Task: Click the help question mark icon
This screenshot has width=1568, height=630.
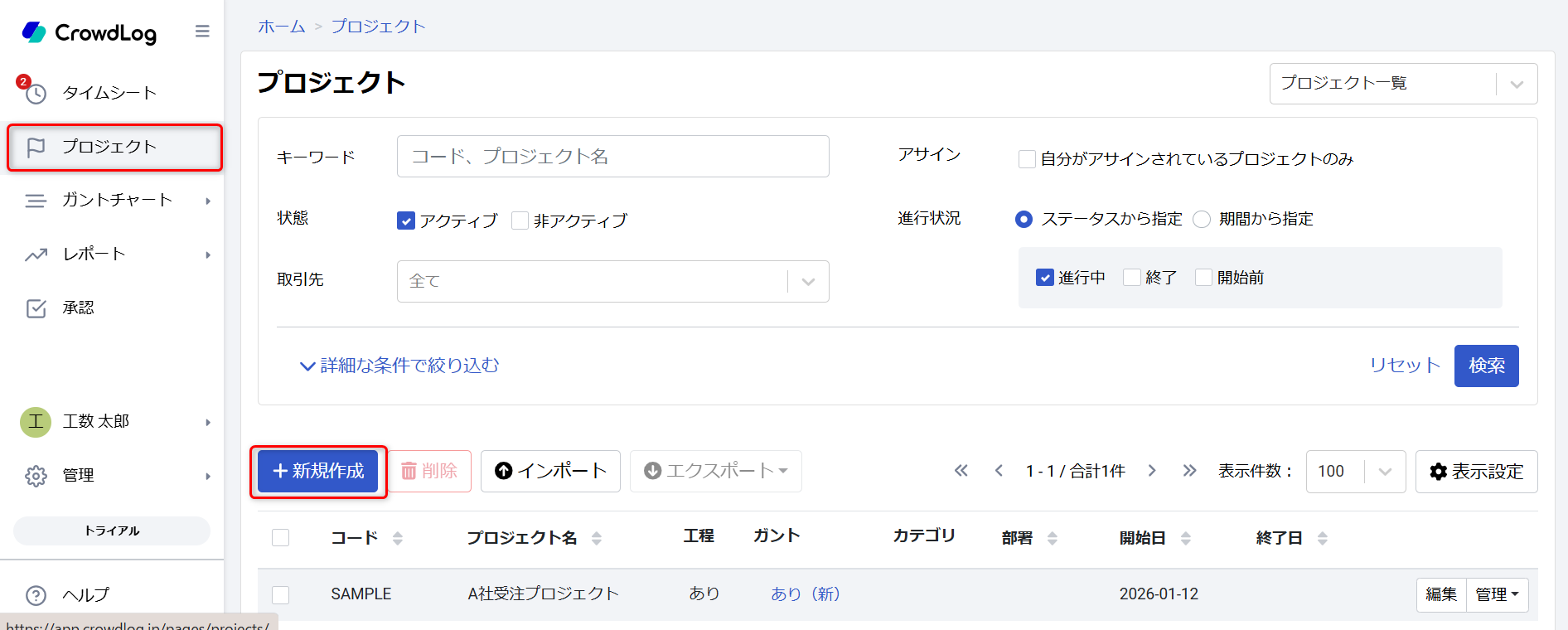Action: [x=36, y=595]
